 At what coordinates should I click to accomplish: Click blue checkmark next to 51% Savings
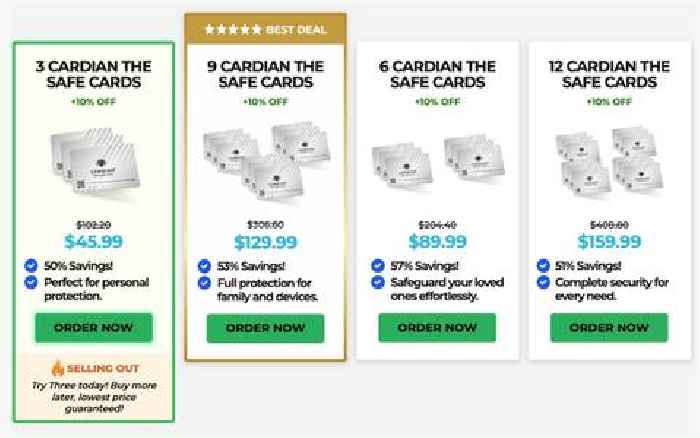pyautogui.click(x=543, y=266)
